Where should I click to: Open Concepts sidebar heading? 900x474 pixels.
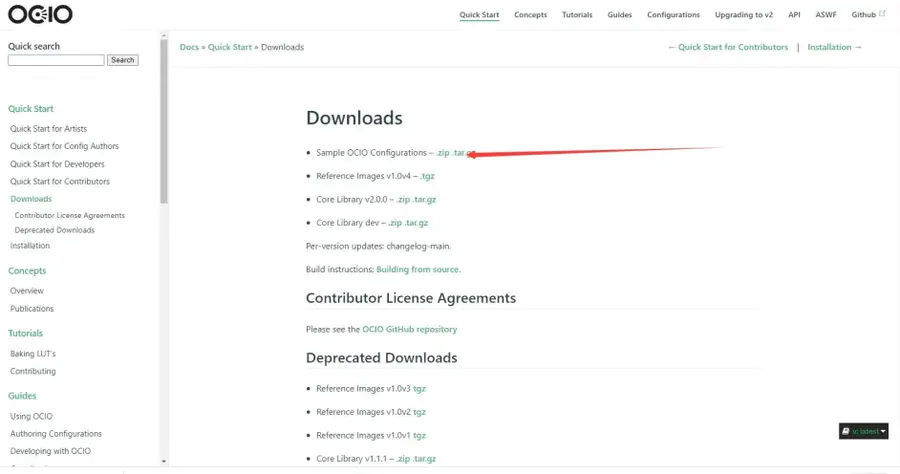click(27, 270)
